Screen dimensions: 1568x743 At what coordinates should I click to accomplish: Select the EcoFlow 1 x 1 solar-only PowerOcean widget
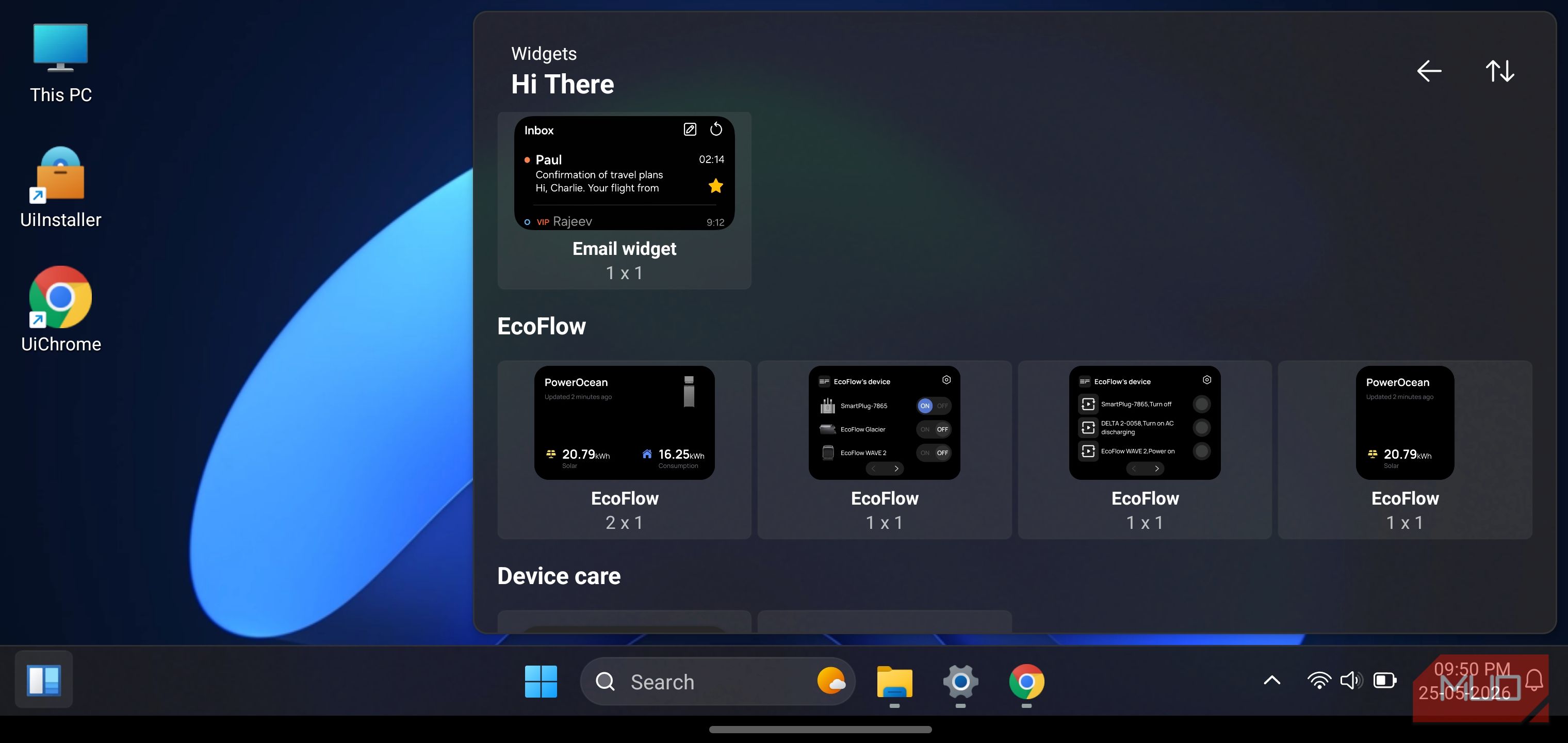[x=1405, y=449]
